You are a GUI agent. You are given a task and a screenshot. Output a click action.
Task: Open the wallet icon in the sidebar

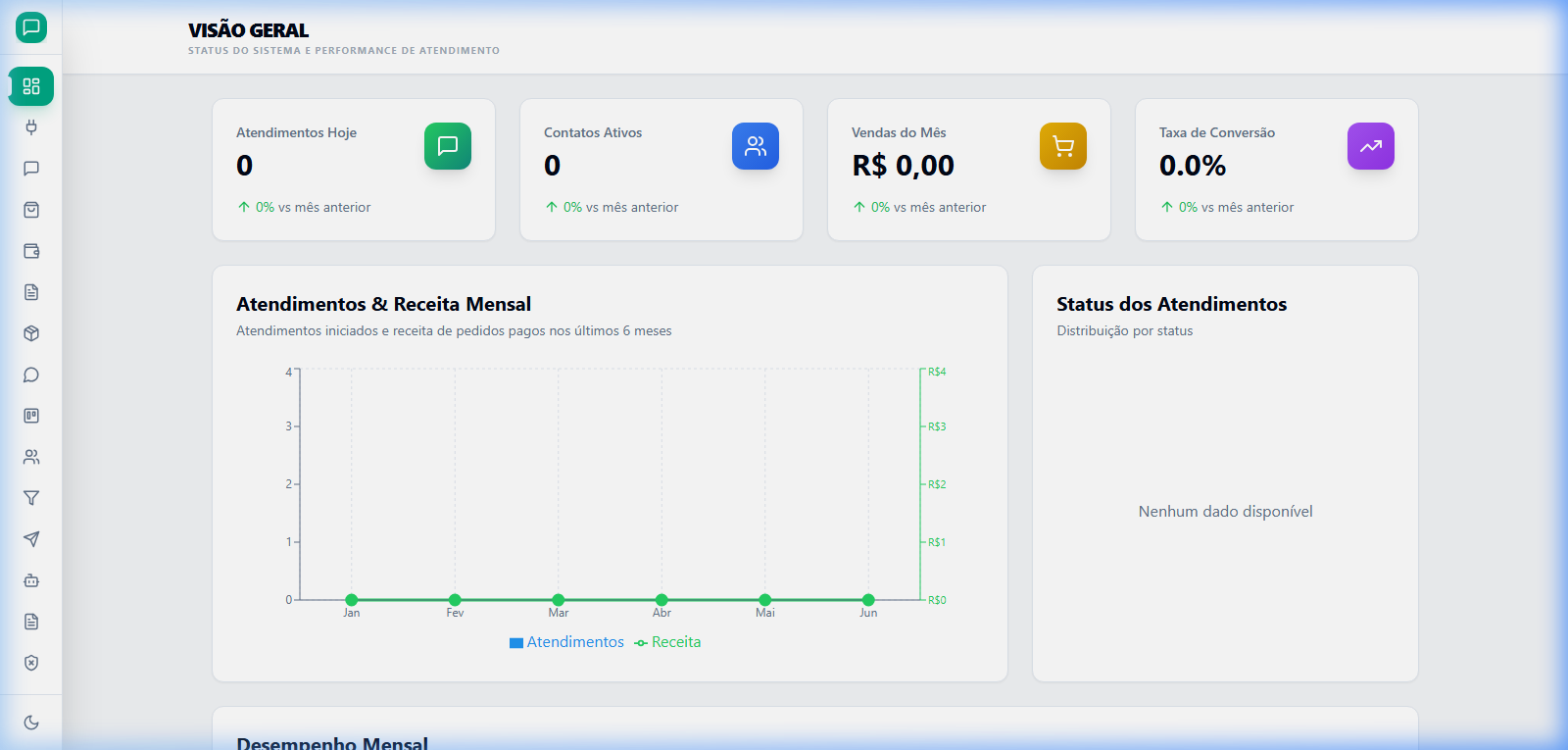tap(31, 251)
